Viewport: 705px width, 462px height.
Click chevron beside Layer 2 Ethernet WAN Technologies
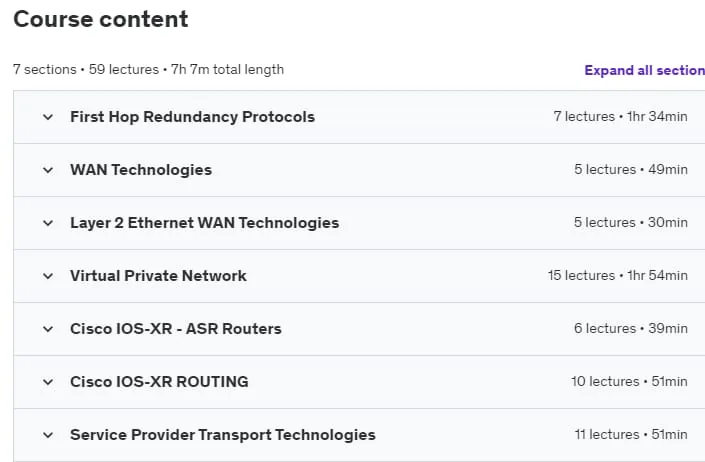coord(48,223)
